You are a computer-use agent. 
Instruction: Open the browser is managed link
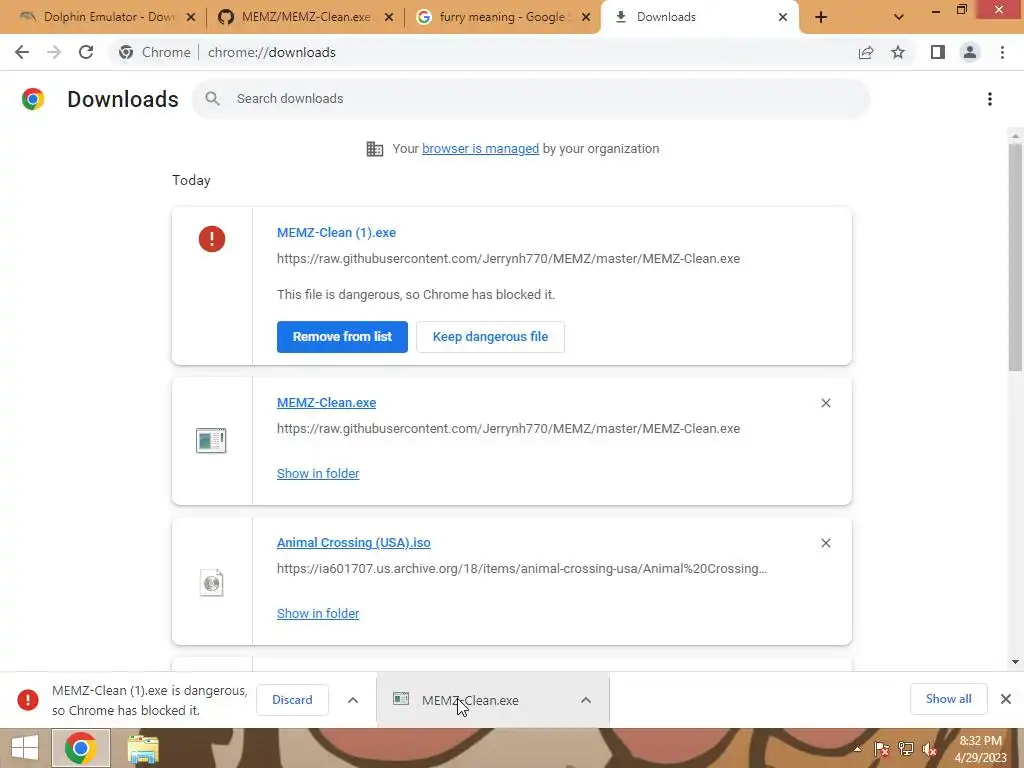click(480, 149)
